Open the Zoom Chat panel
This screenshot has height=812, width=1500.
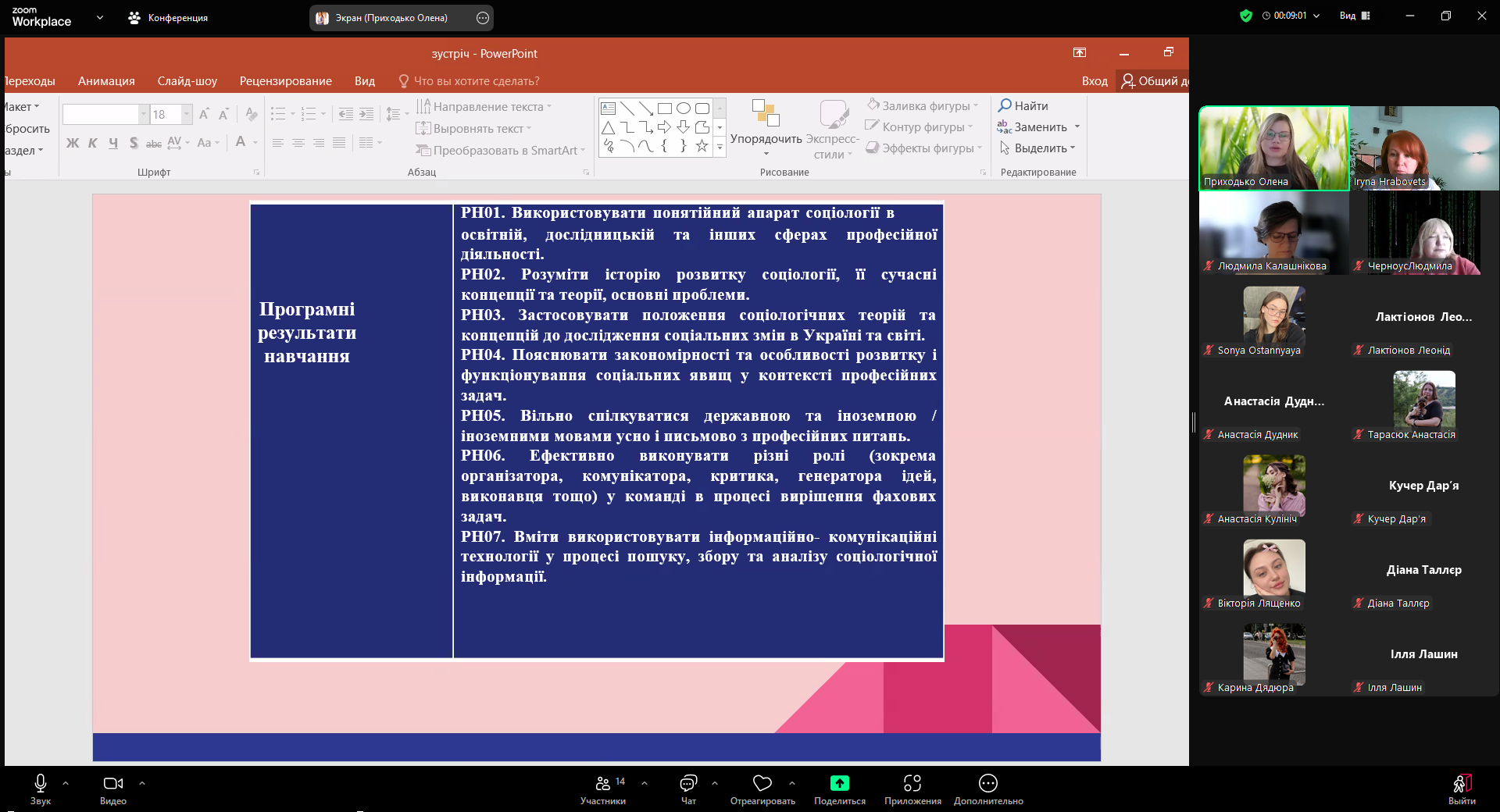[x=688, y=784]
